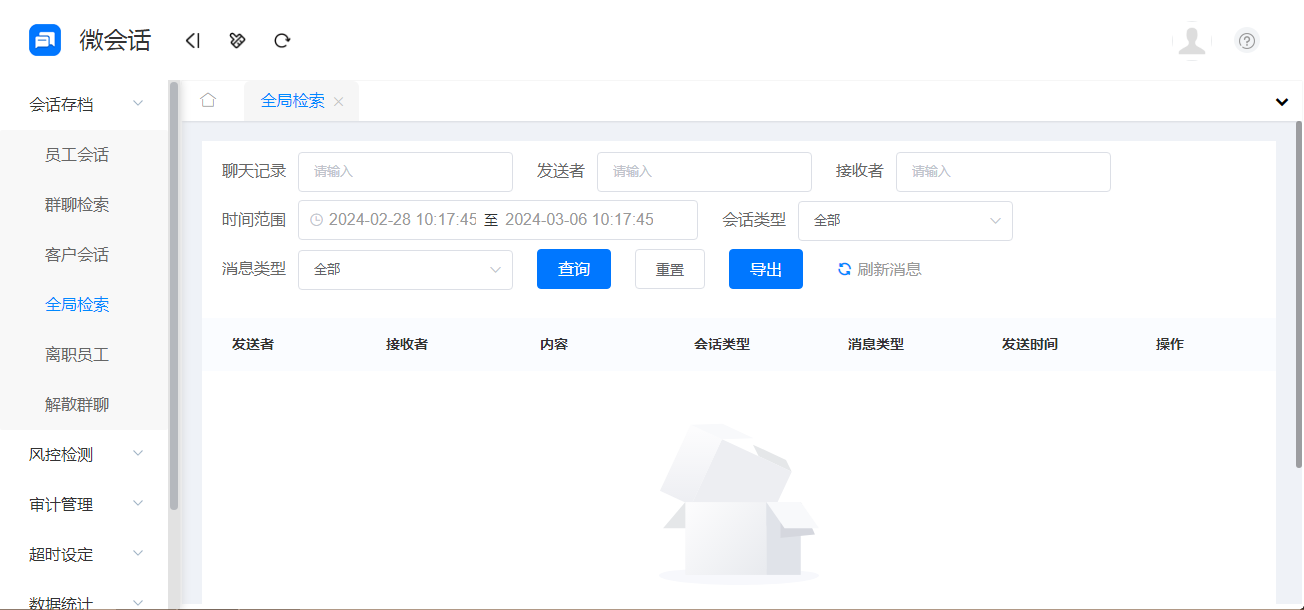Select 员工会话 in the sidebar

pyautogui.click(x=75, y=154)
